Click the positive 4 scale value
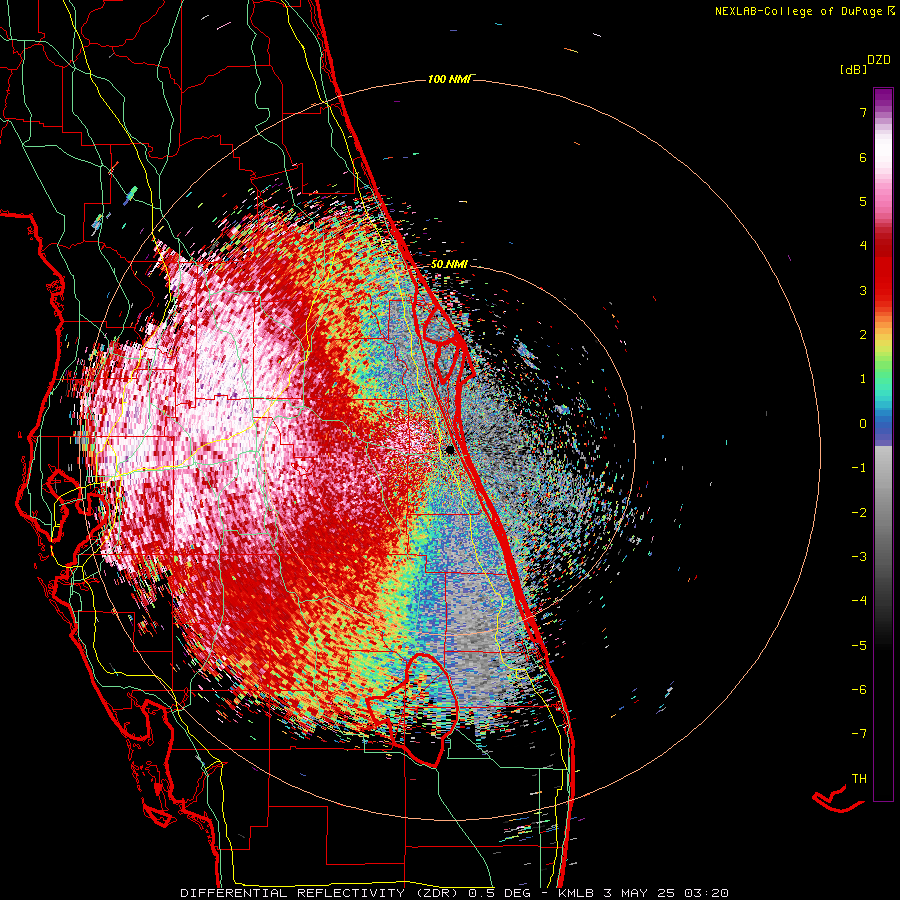The image size is (900, 900). coord(863,246)
